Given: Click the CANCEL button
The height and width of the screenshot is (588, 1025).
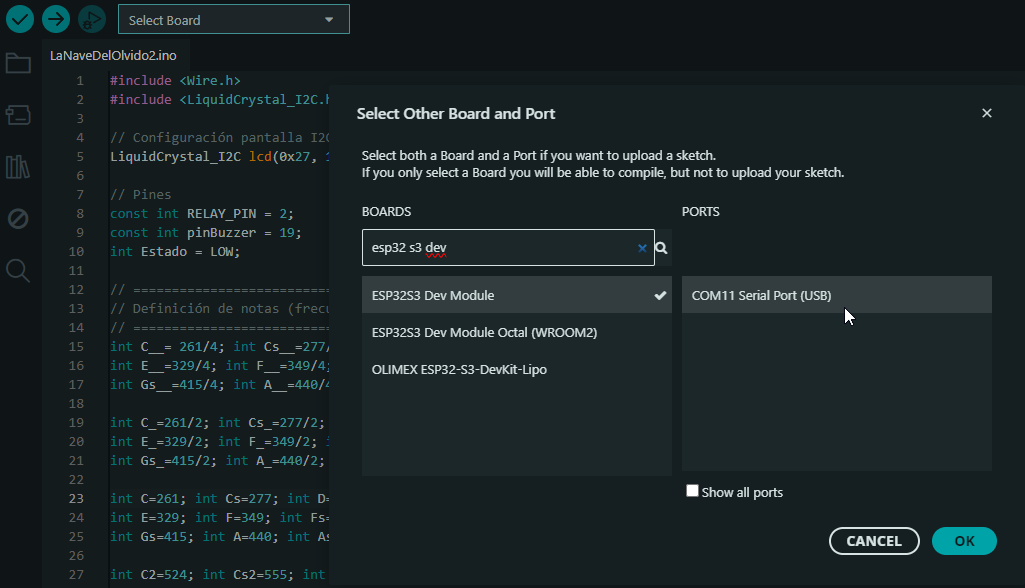Looking at the screenshot, I should 874,541.
